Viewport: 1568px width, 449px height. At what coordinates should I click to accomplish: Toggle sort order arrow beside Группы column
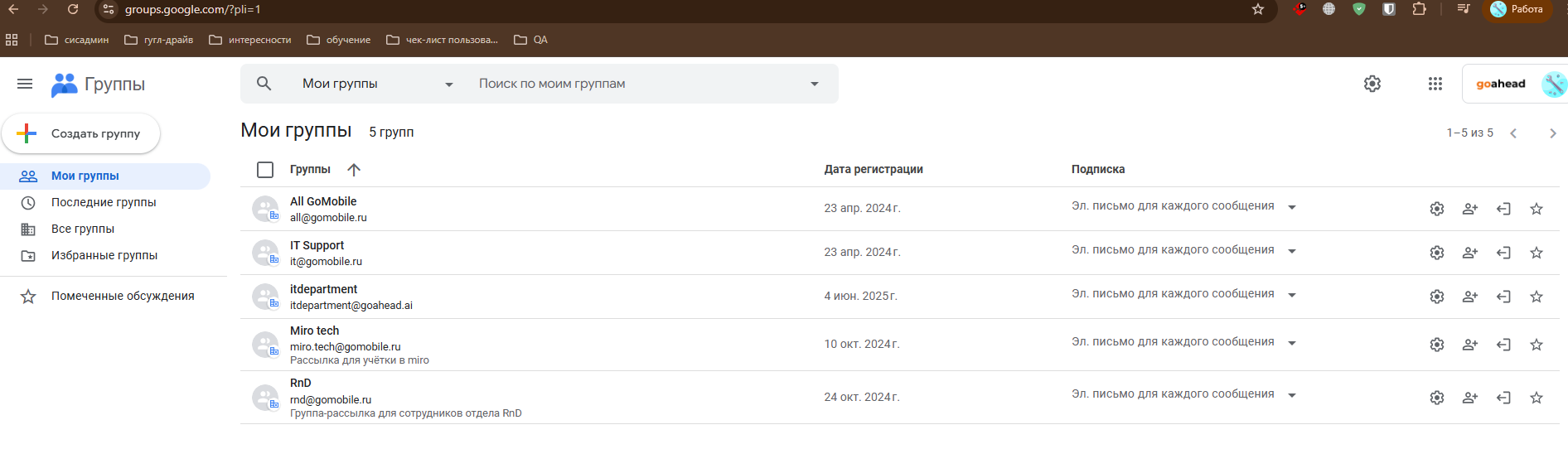pyautogui.click(x=354, y=170)
